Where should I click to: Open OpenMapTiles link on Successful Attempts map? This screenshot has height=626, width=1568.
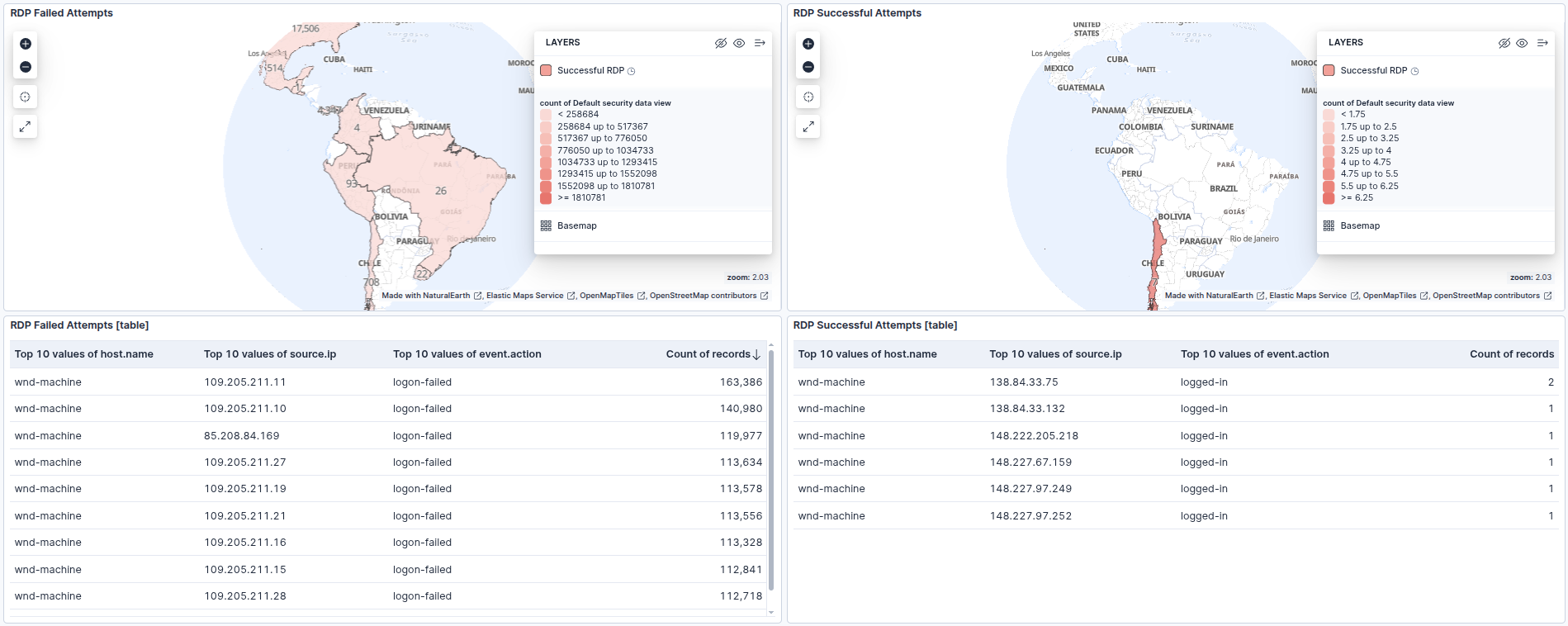pyautogui.click(x=1395, y=296)
